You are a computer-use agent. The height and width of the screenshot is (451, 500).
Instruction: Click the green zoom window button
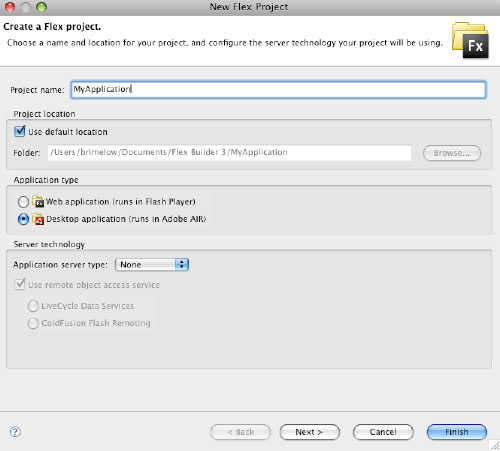coord(41,7)
